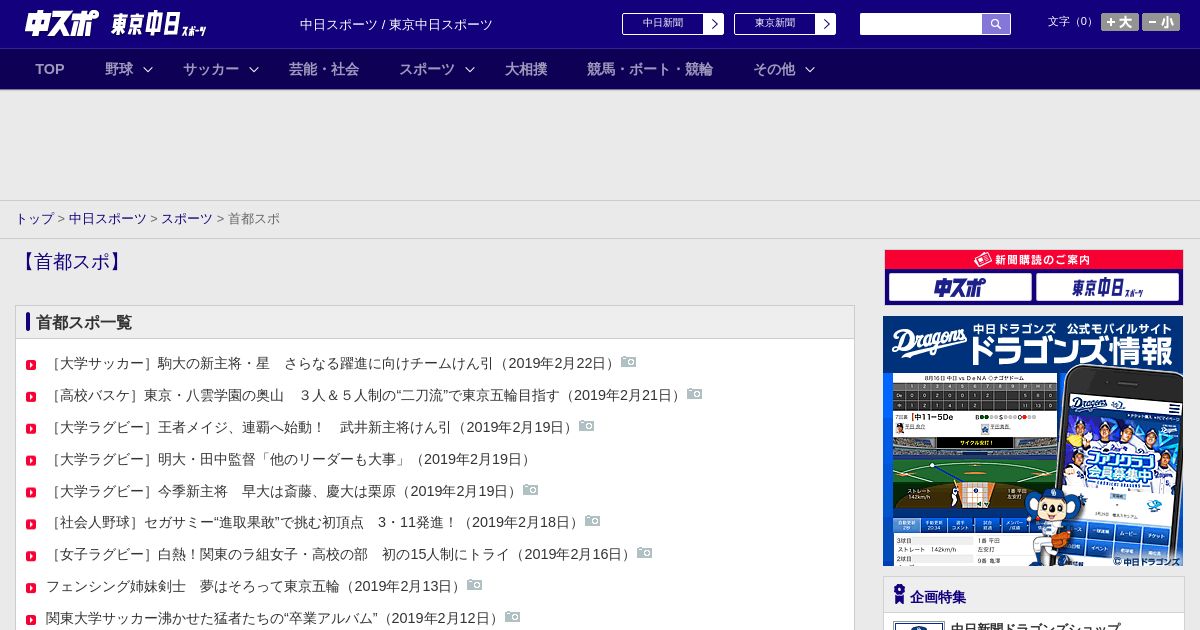Image resolution: width=1200 pixels, height=630 pixels.
Task: Click camera icon beside 白熱！関東のラ組女子 article
Action: pos(644,553)
